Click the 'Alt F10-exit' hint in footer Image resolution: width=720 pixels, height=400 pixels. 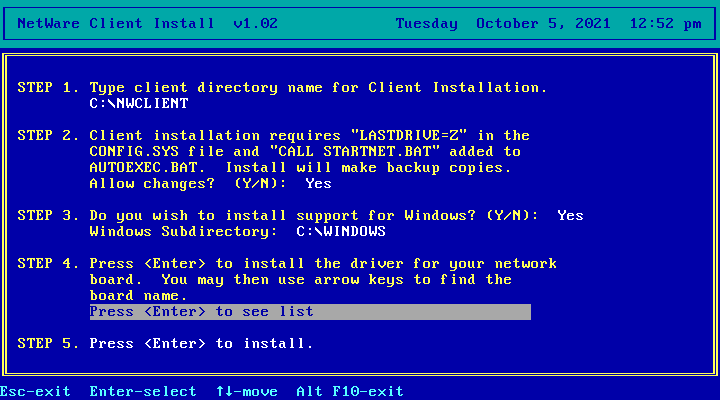[350, 391]
